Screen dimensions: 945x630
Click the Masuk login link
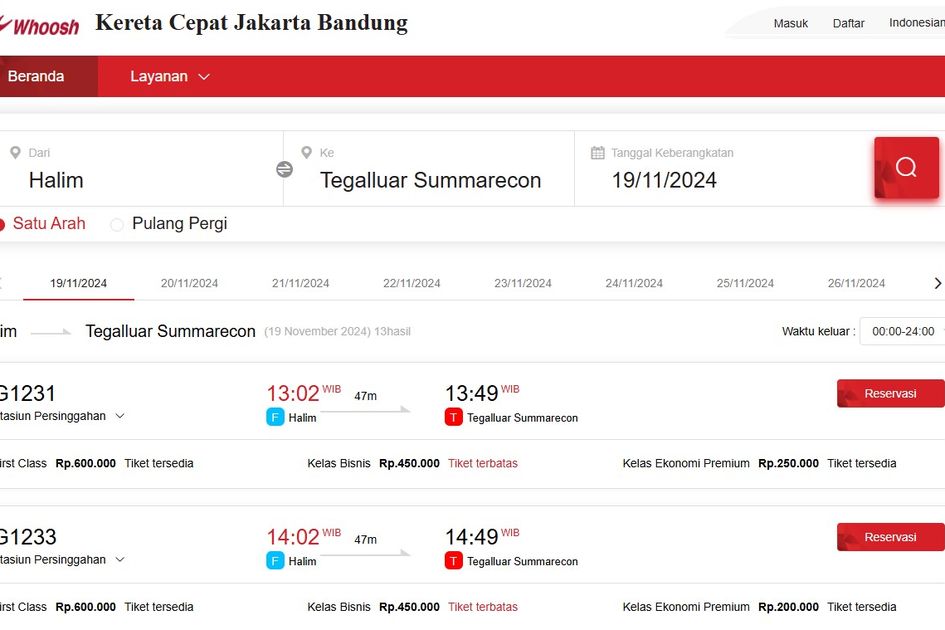pos(791,24)
